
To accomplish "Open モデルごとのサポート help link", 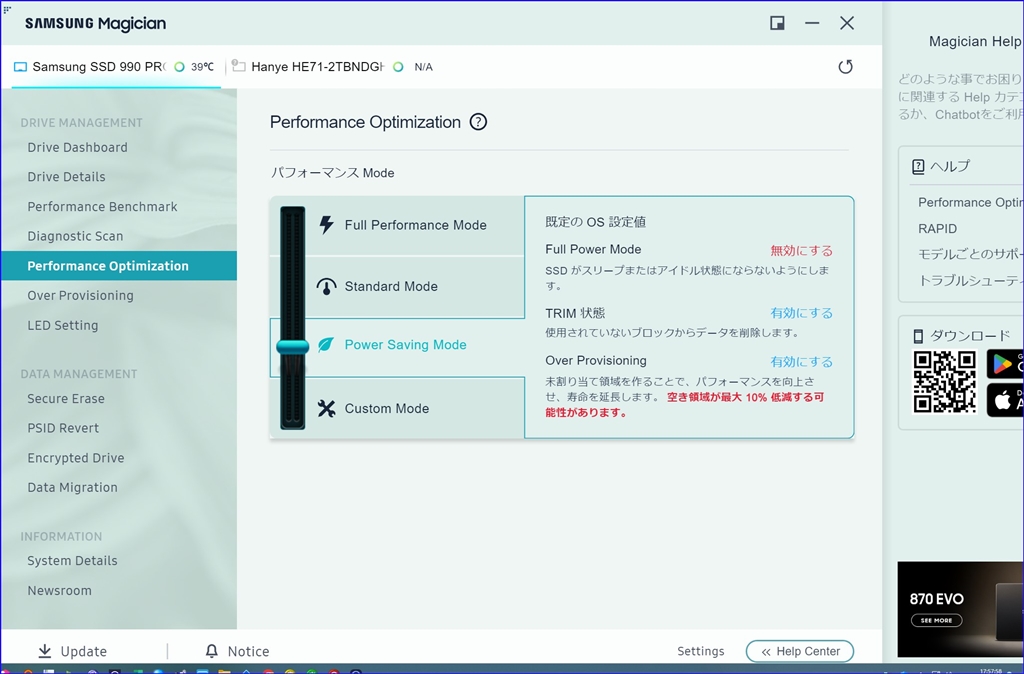I will (x=970, y=254).
